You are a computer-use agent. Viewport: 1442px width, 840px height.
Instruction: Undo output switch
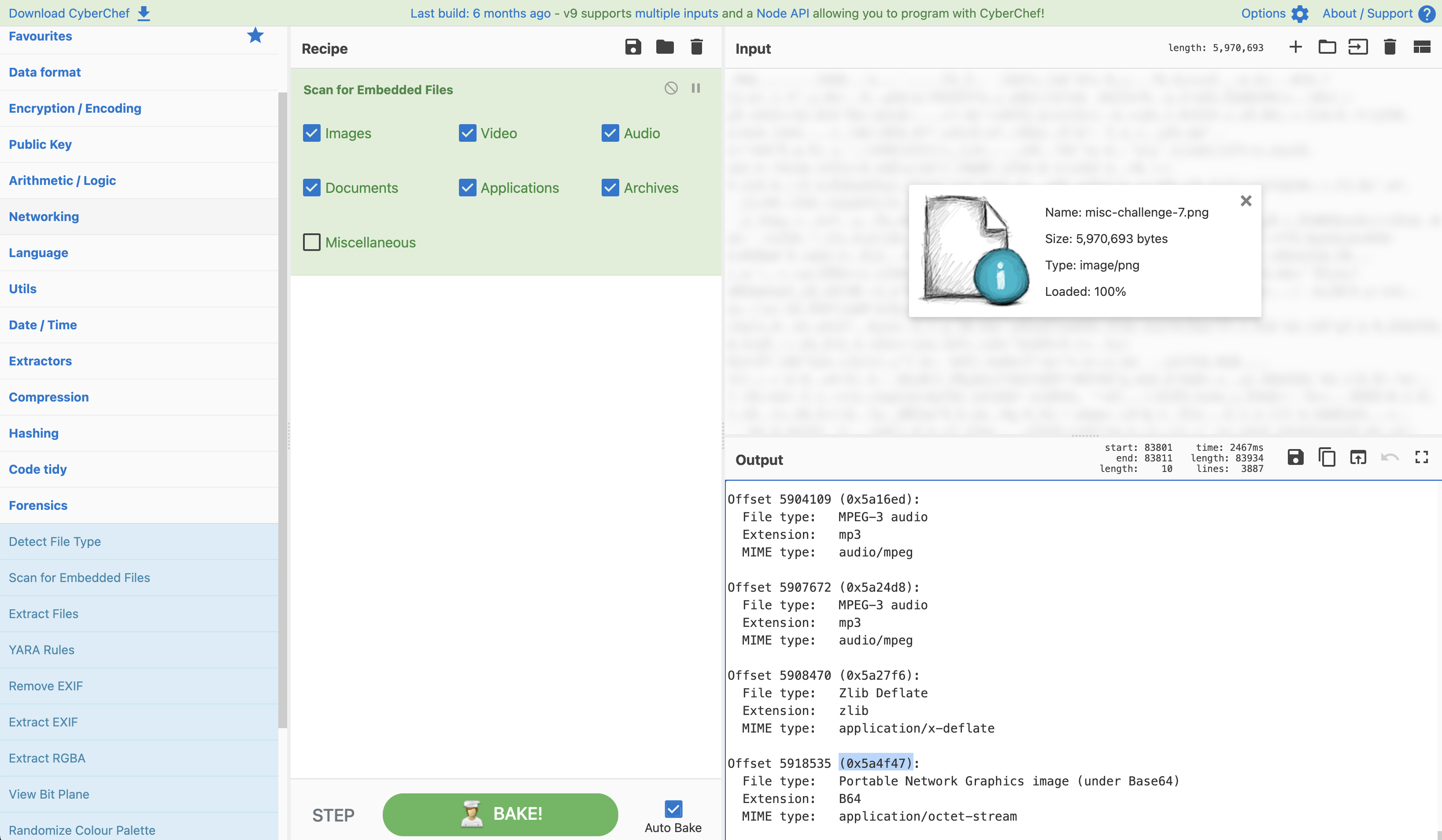[x=1389, y=457]
